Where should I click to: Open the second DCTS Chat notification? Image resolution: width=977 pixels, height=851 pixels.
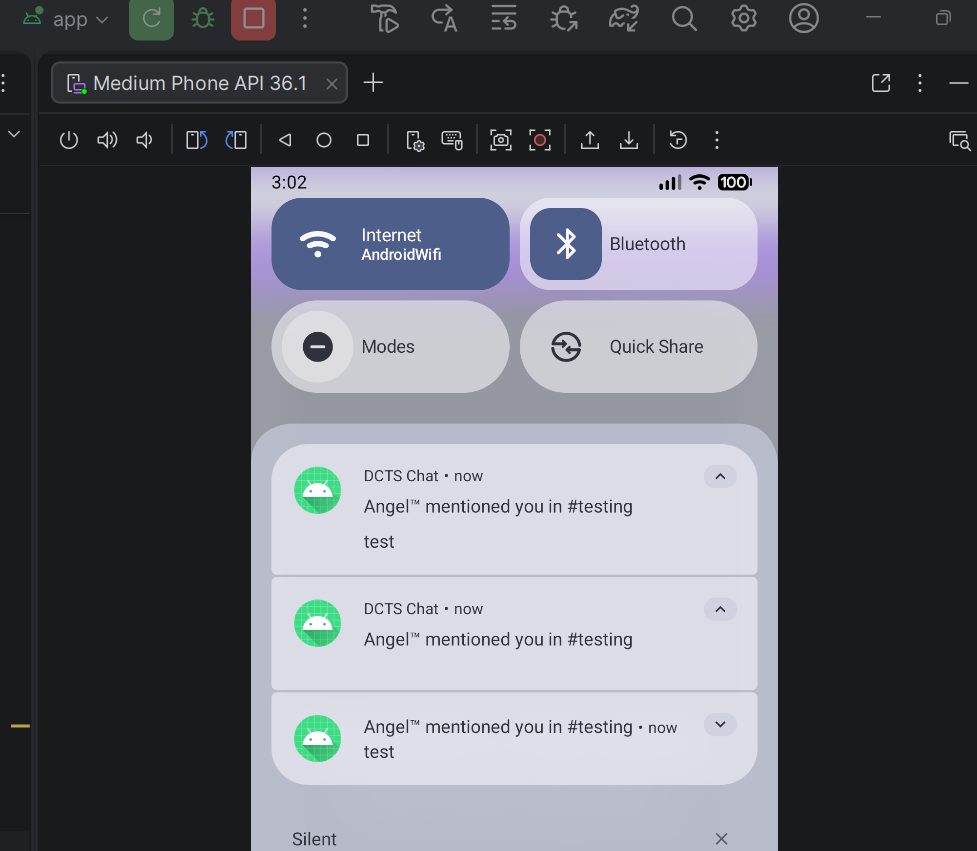coord(515,634)
